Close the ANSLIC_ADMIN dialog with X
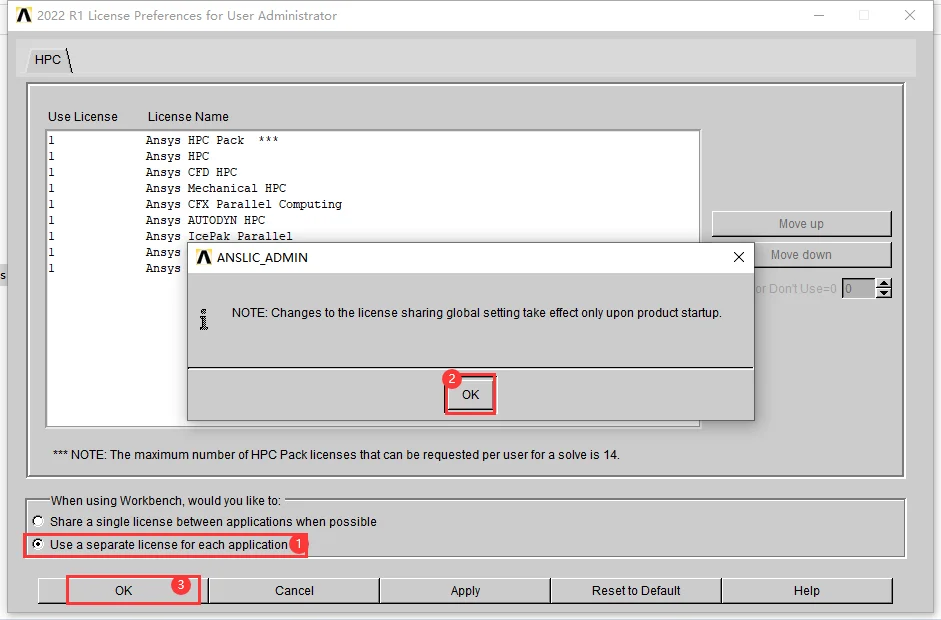The image size is (941, 620). coord(739,257)
